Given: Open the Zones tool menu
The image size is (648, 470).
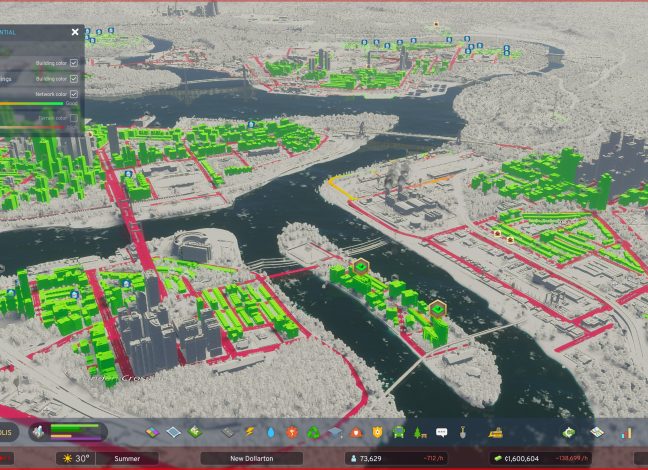Looking at the screenshot, I should point(152,432).
